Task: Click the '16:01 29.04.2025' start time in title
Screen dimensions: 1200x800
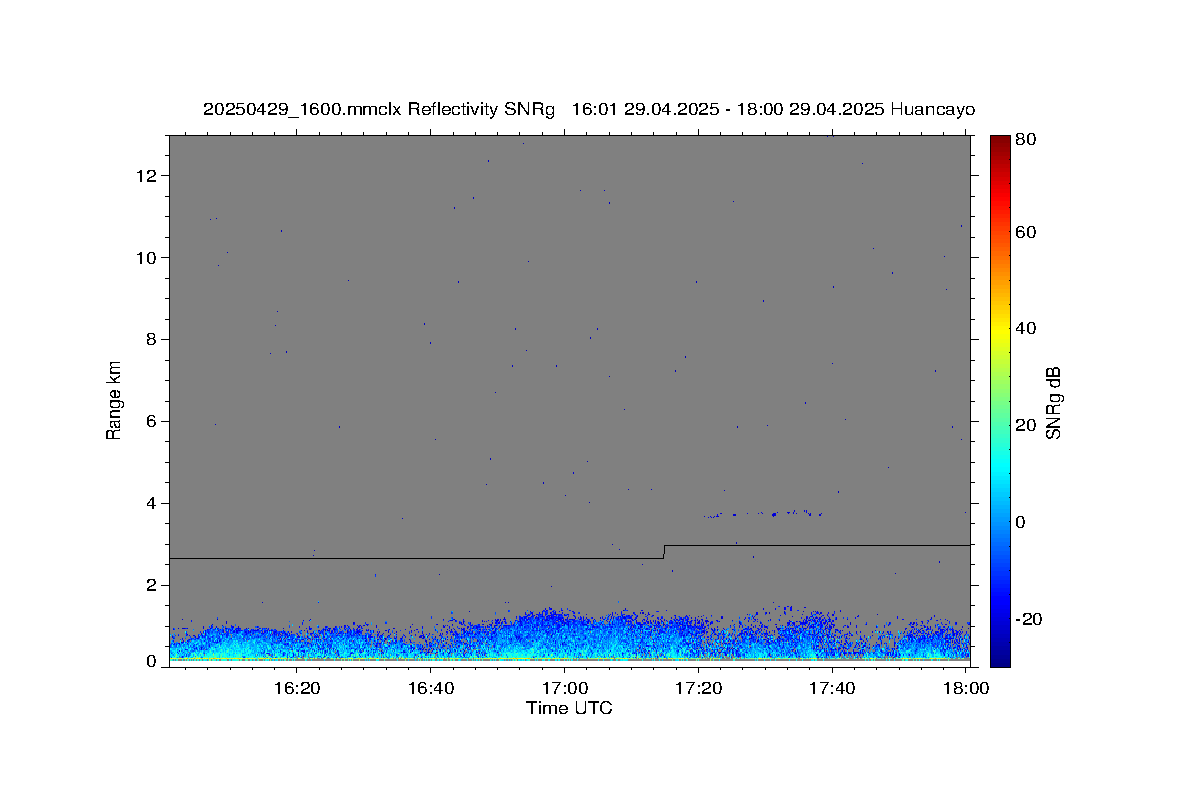Action: (645, 109)
